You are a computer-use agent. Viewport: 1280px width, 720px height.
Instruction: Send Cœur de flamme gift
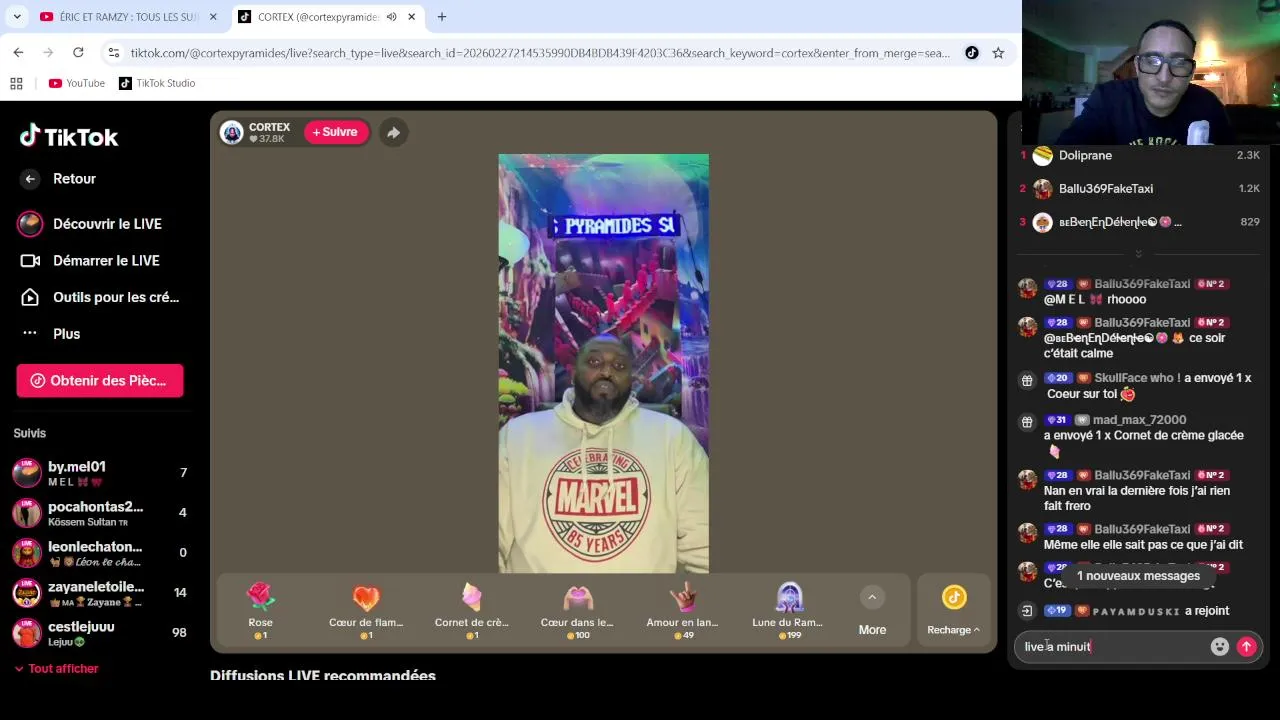pos(366,611)
